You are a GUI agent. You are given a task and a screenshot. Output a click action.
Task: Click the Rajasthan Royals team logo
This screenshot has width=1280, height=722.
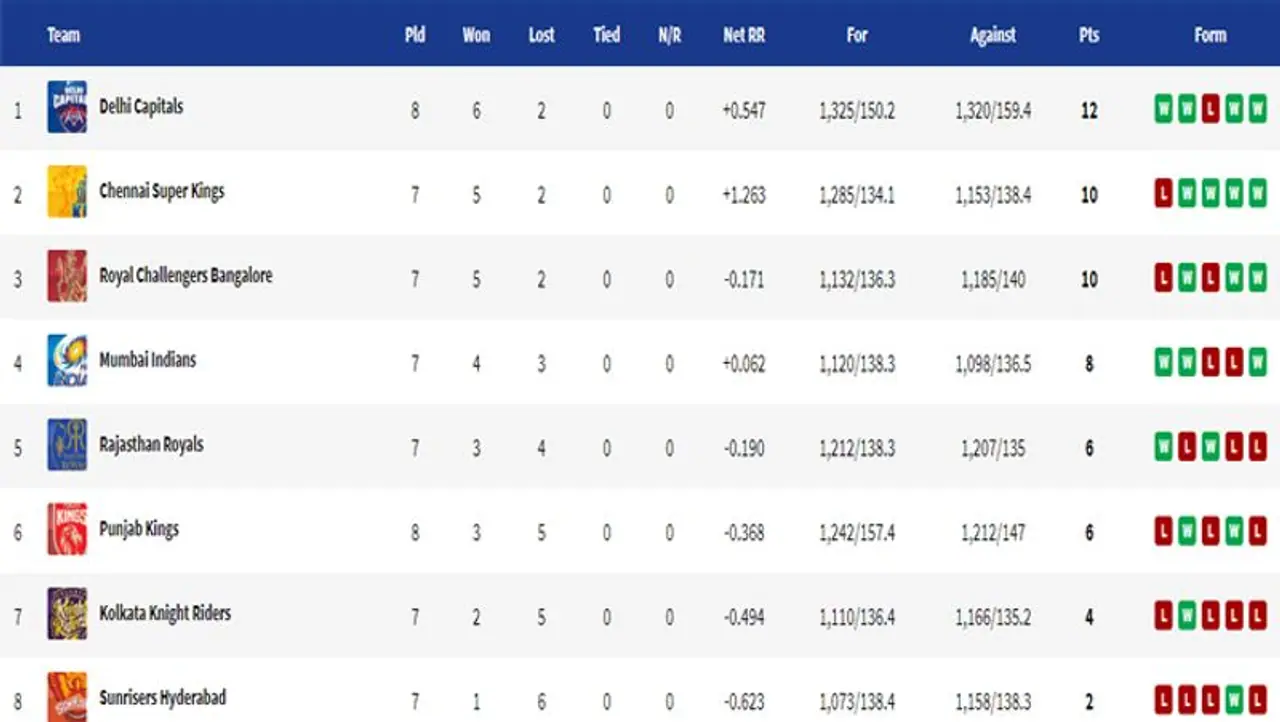pos(67,445)
